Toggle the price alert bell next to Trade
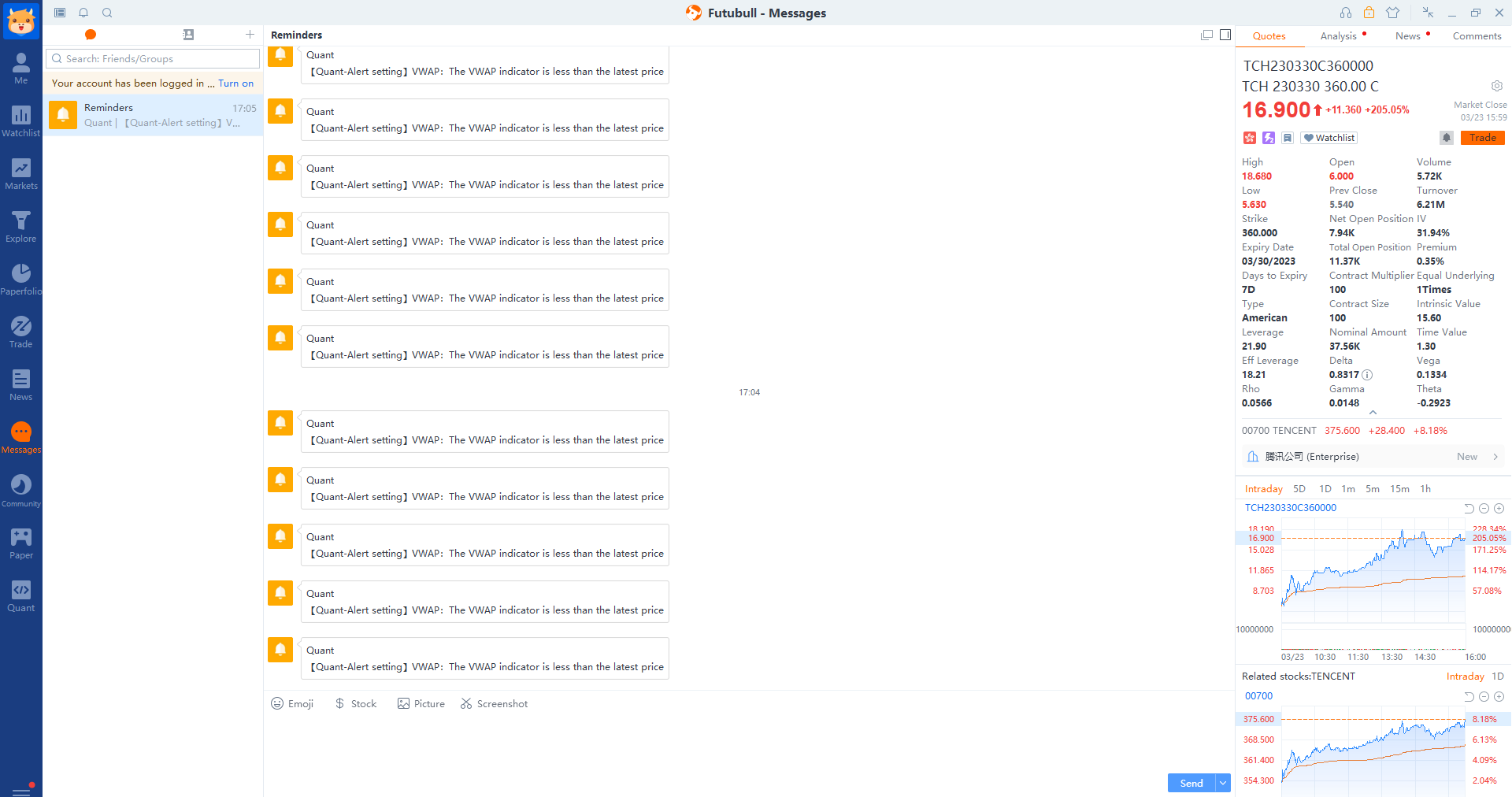The height and width of the screenshot is (797, 1512). click(1446, 138)
